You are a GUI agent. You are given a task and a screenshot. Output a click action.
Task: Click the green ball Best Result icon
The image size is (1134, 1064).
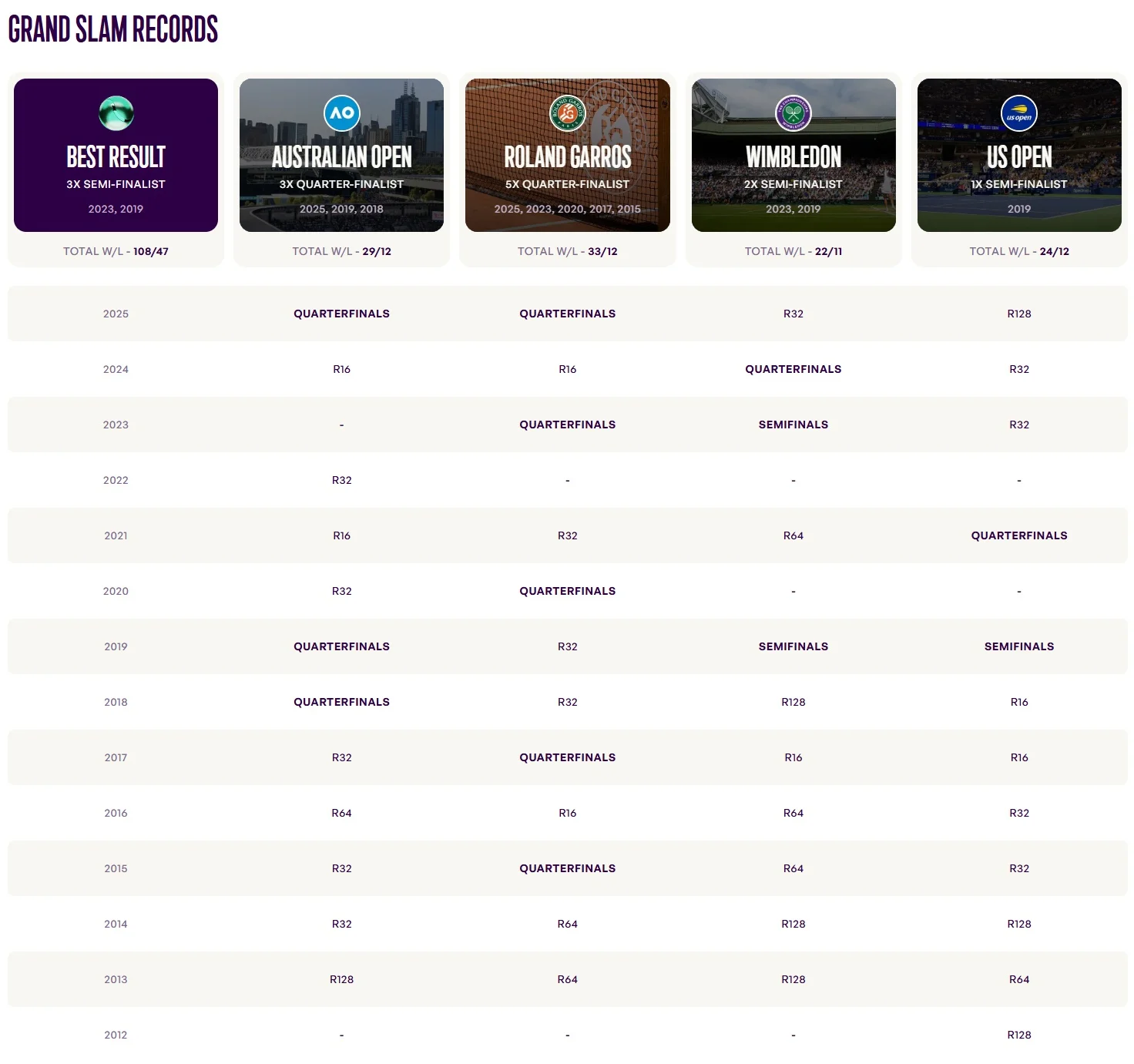coord(116,113)
